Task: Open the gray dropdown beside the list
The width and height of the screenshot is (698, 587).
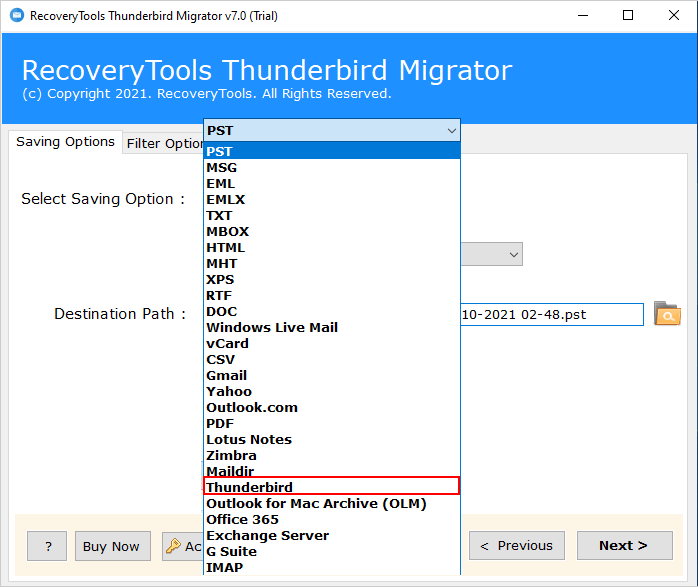Action: coord(491,255)
